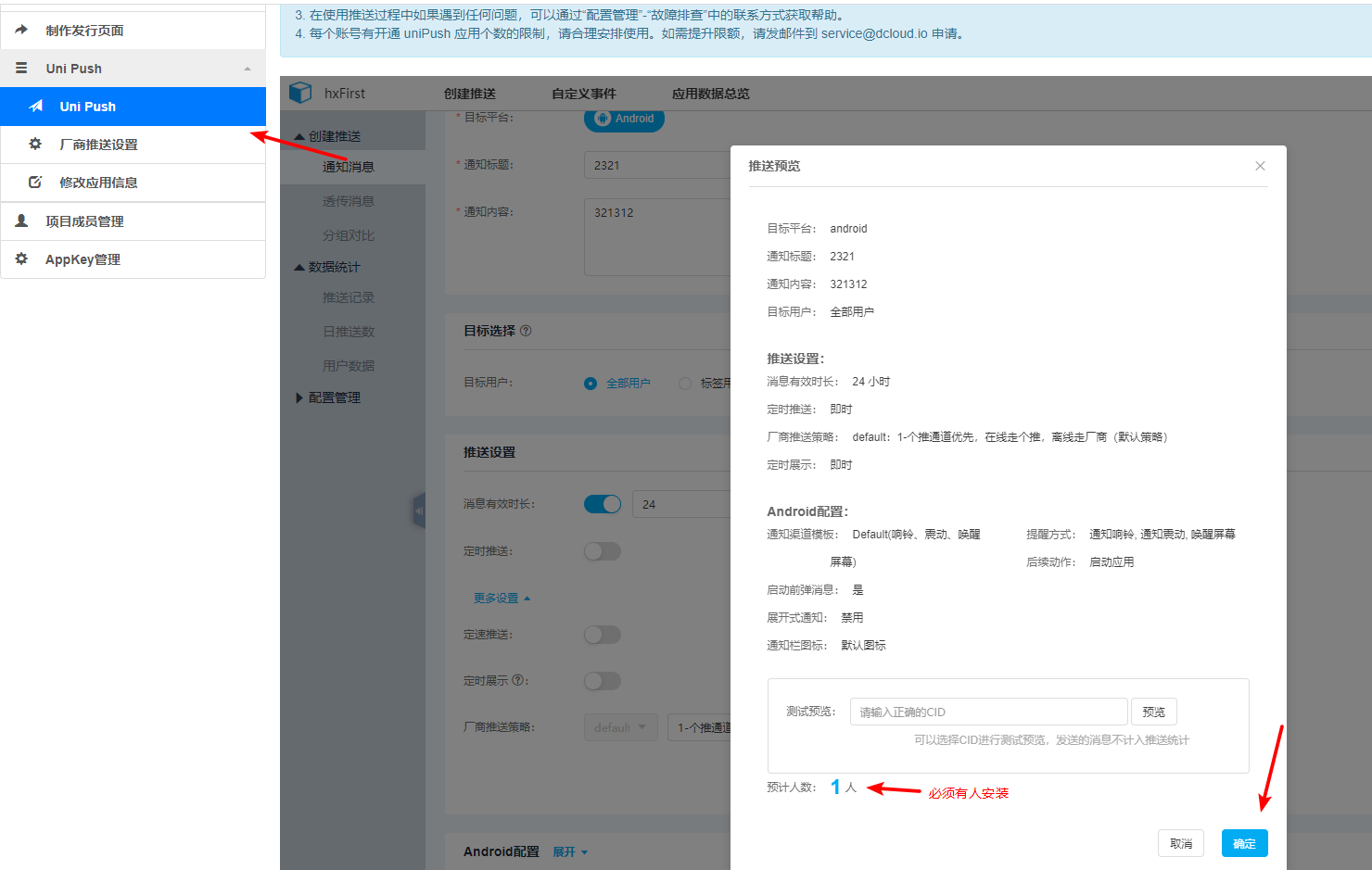Click the hamburger icon beside Uni Push header

tap(21, 68)
